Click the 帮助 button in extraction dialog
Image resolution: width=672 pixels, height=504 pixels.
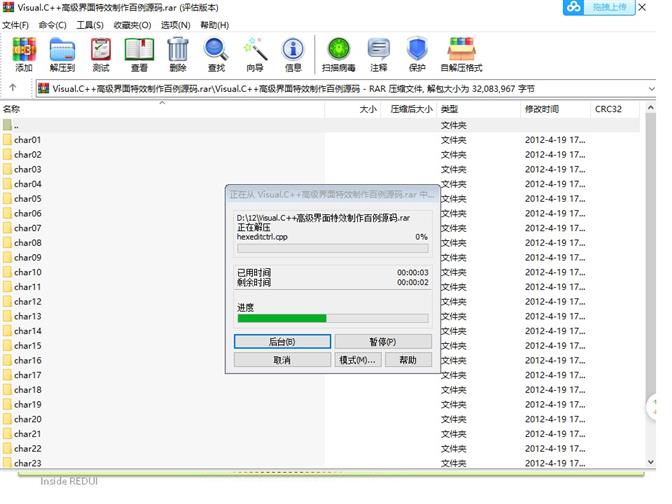tap(408, 360)
